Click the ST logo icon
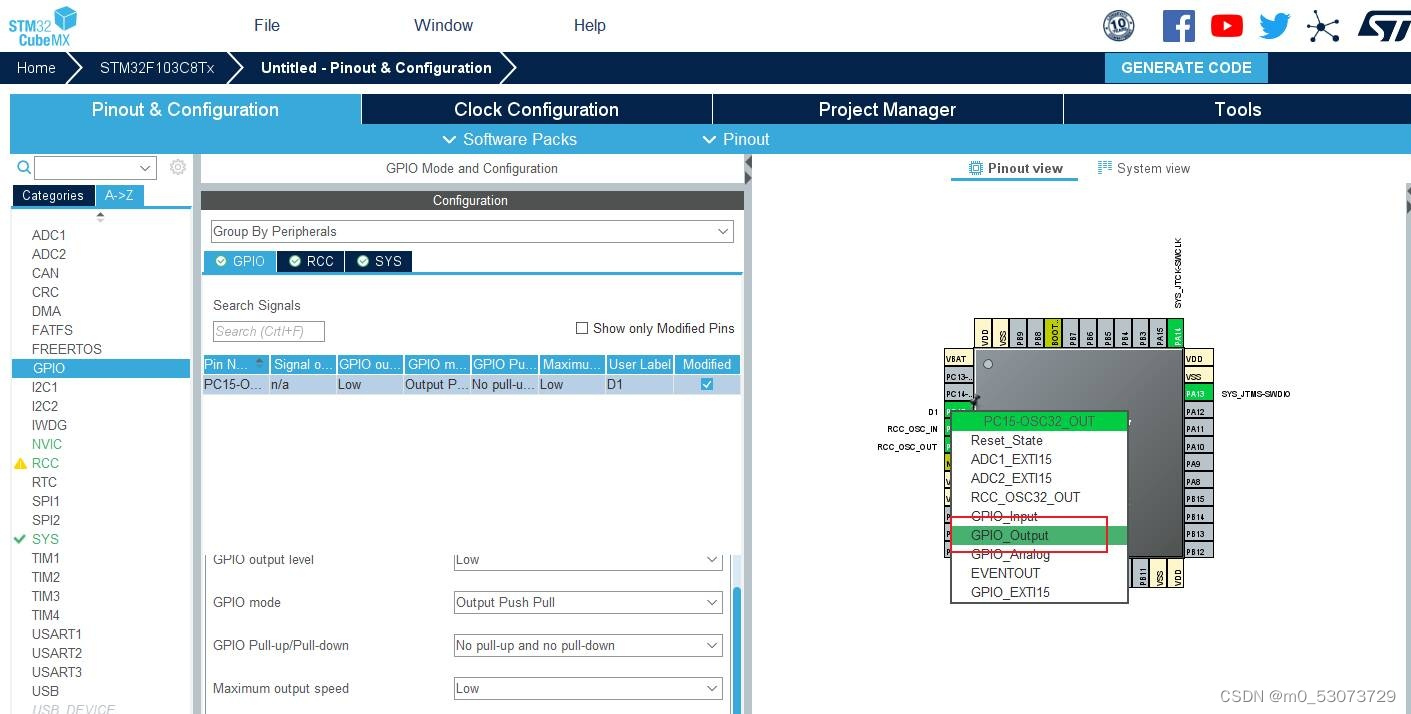This screenshot has width=1411, height=714. coord(1383,26)
